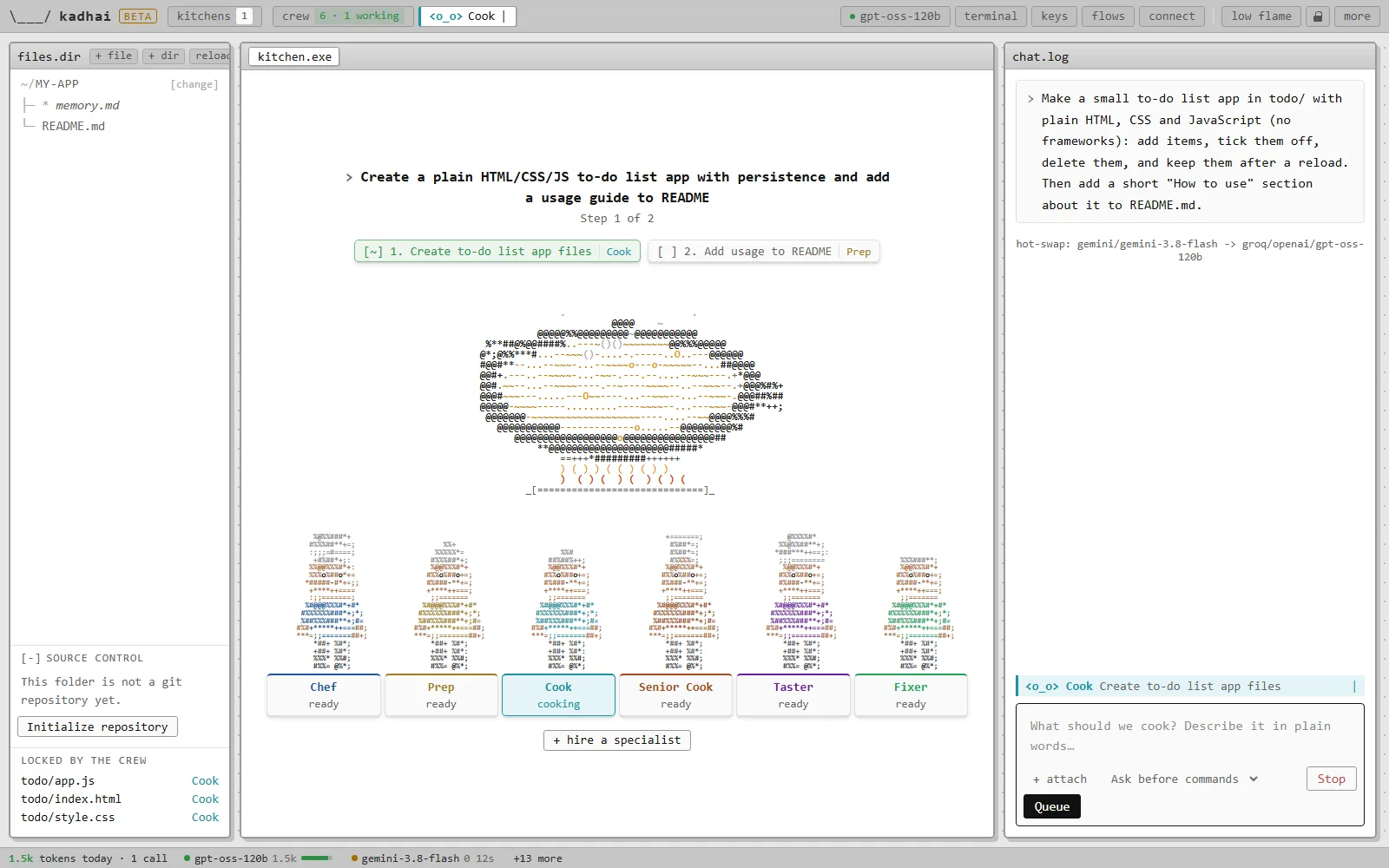Click the Queue button

pyautogui.click(x=1052, y=807)
